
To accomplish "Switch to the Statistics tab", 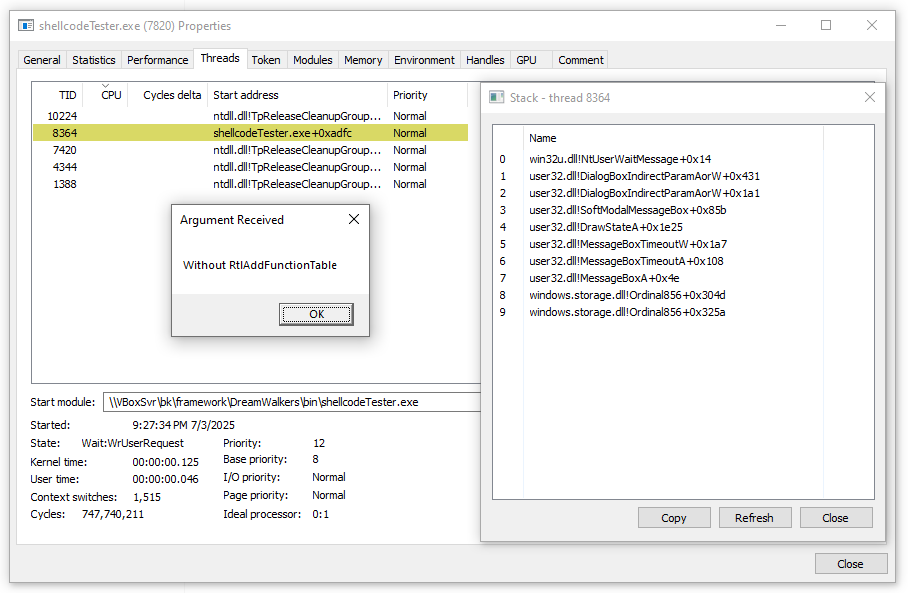I will (x=93, y=59).
